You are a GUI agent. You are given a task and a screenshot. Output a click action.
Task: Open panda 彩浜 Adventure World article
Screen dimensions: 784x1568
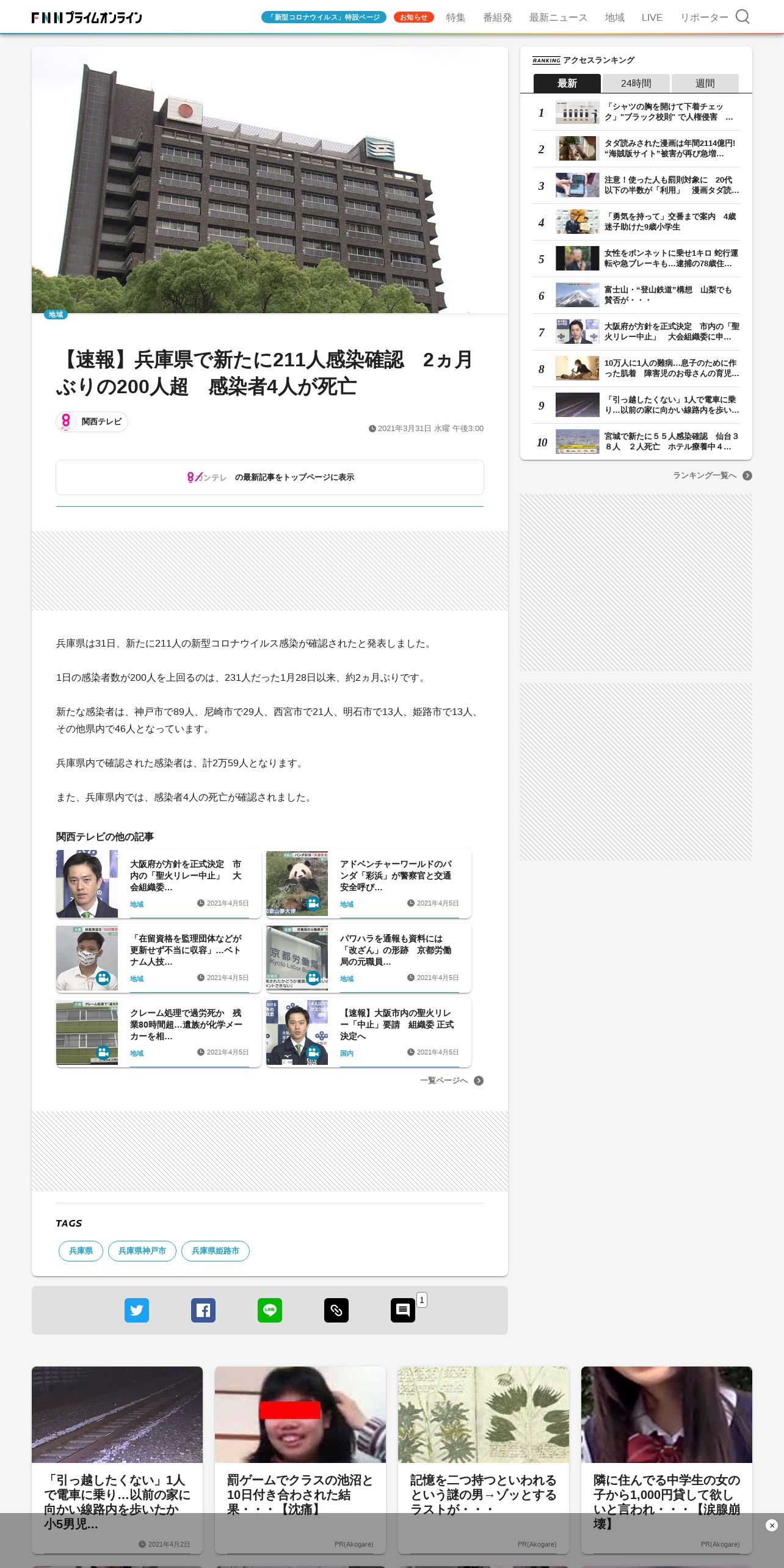[x=369, y=884]
